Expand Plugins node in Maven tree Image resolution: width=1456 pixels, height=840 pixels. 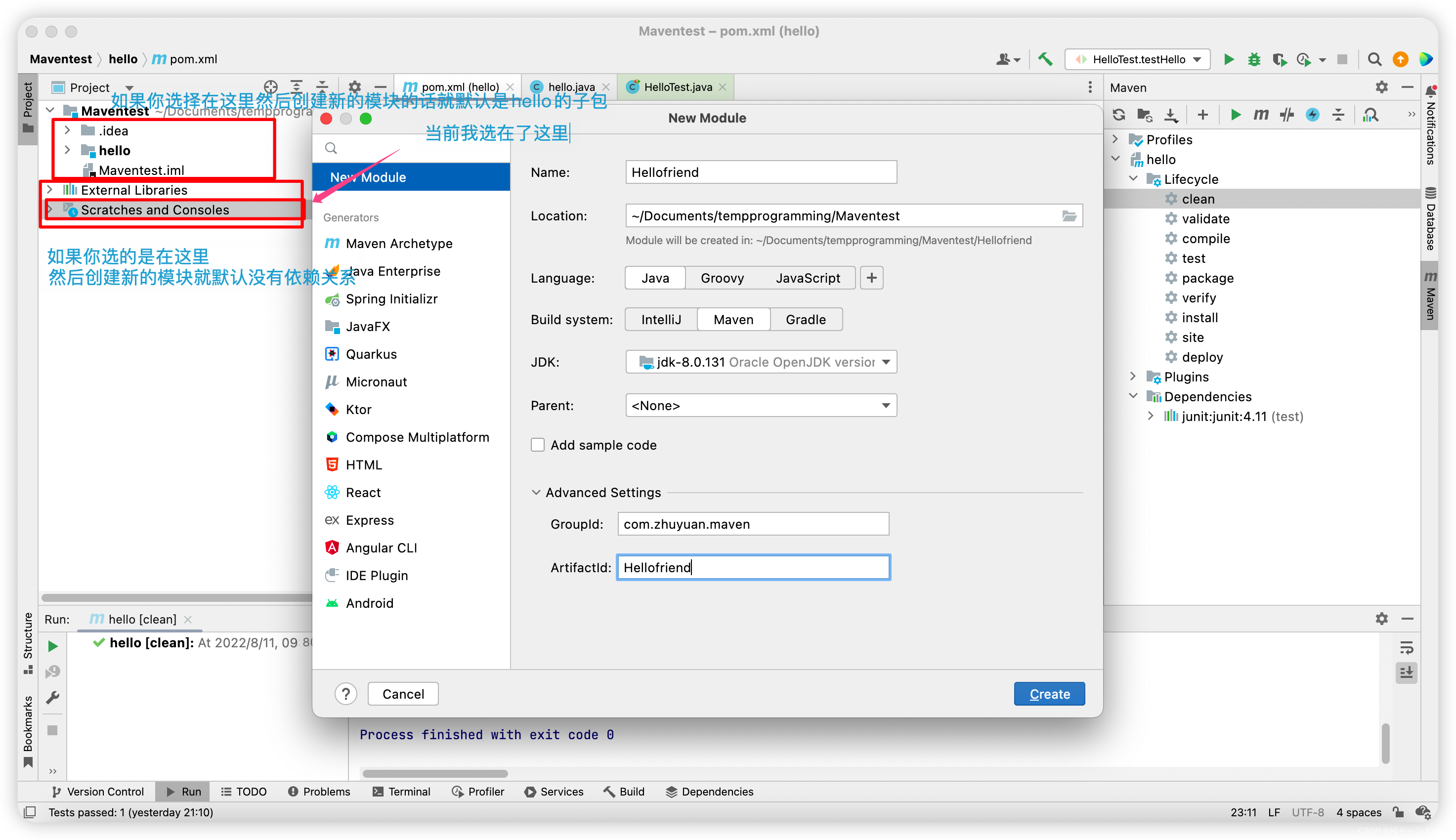[1132, 377]
